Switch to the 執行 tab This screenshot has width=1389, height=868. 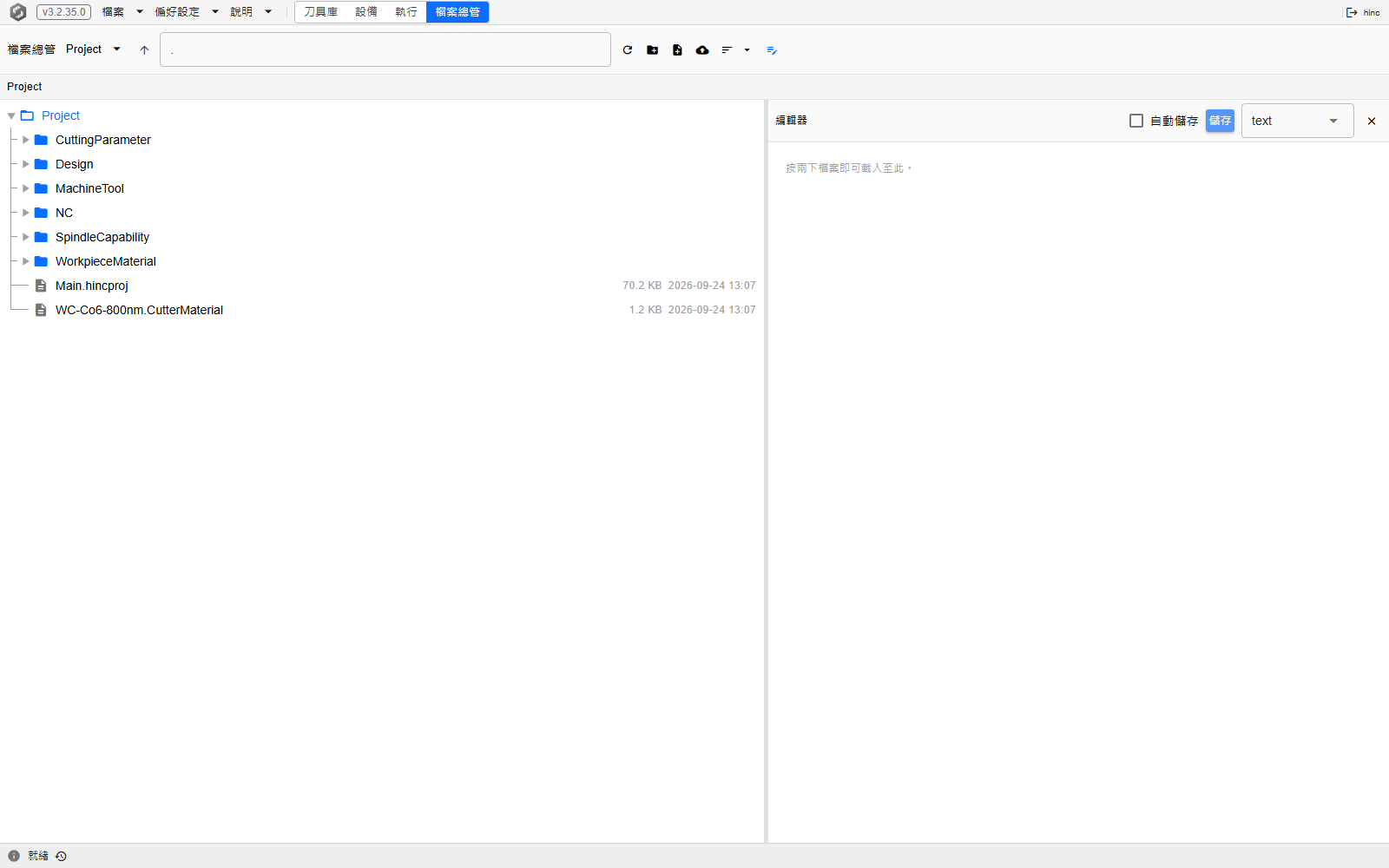click(x=406, y=12)
